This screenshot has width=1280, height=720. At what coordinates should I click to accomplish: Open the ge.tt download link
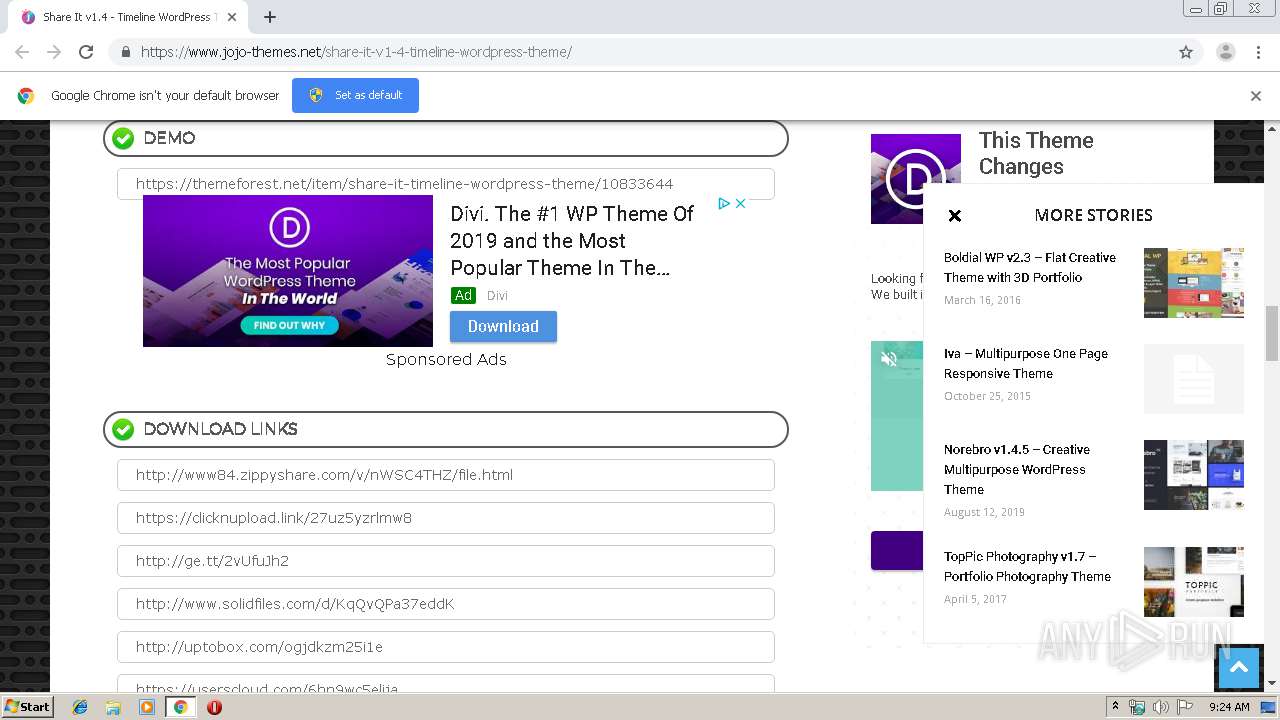(446, 561)
